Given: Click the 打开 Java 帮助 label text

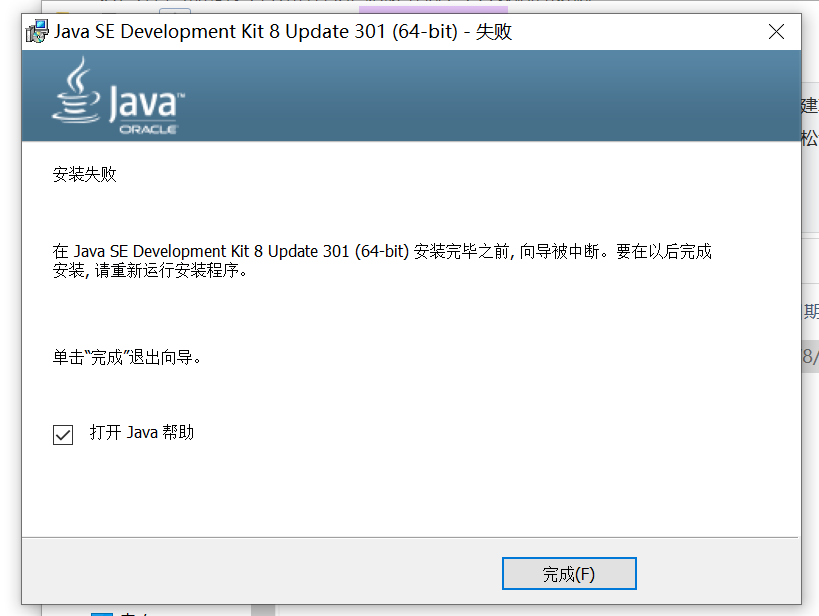Looking at the screenshot, I should click(x=142, y=433).
